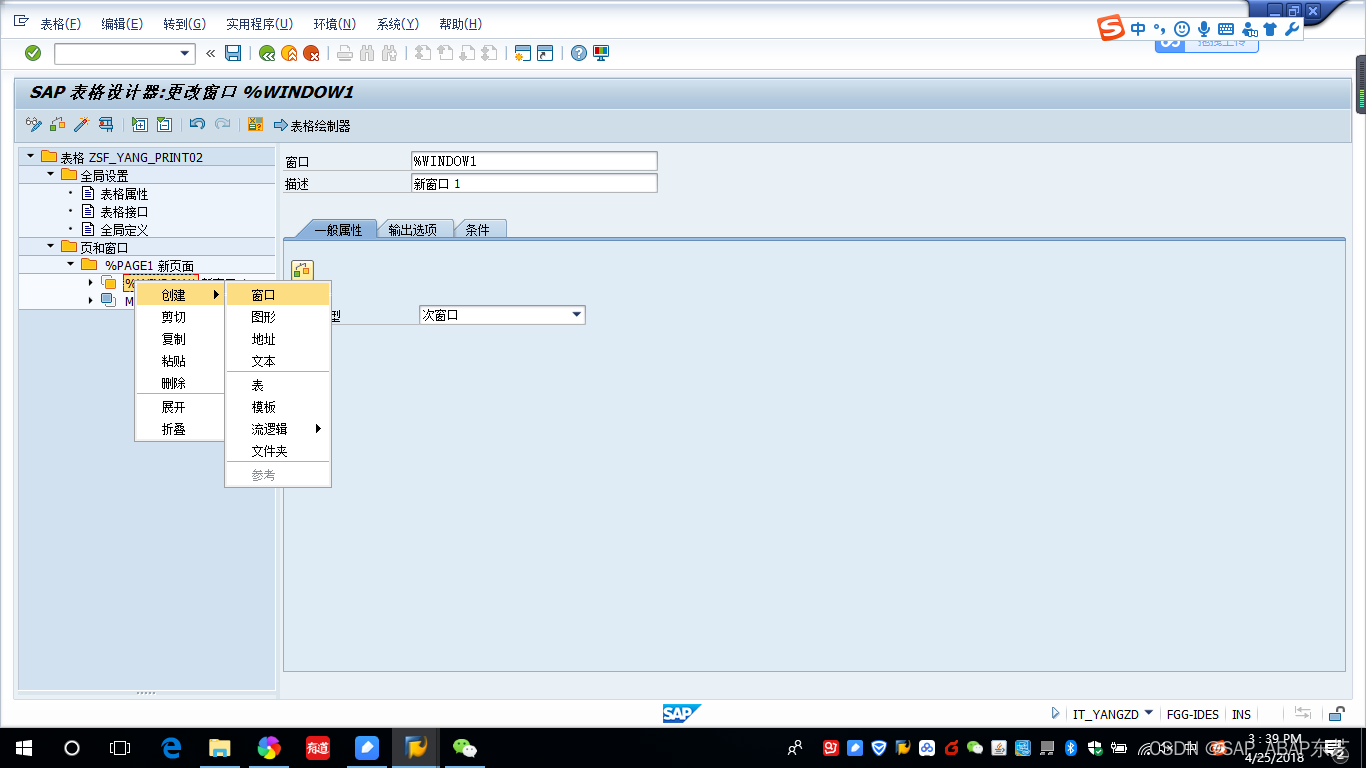Open the 流逻辑 submenu entry

click(278, 429)
